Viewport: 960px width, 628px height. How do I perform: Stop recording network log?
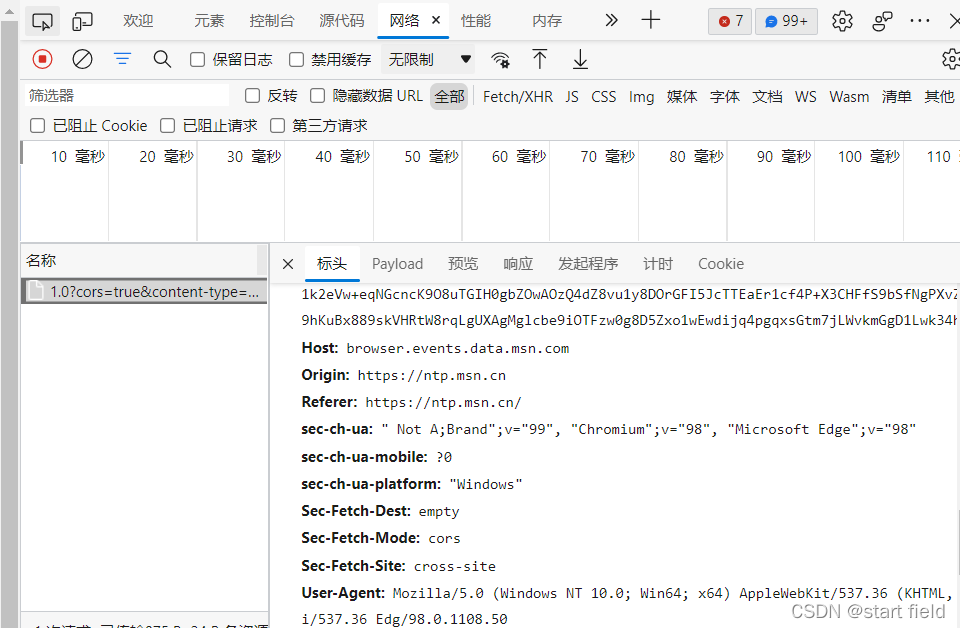pos(42,59)
